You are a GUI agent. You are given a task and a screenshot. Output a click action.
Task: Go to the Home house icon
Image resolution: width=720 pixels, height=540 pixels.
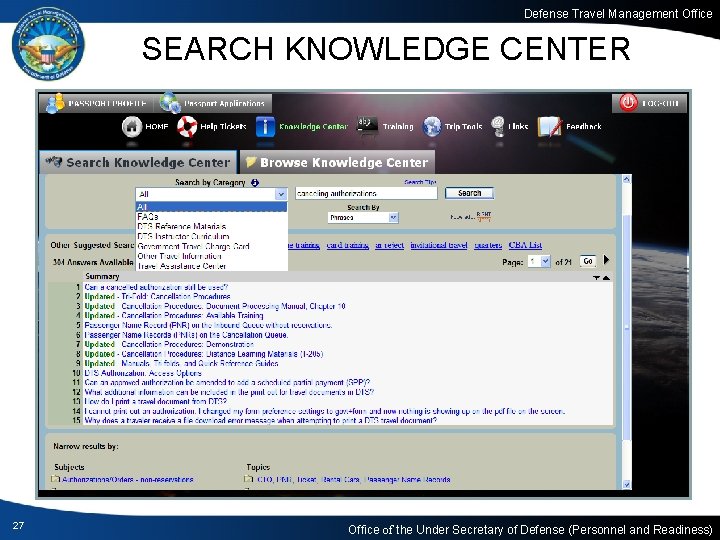click(132, 126)
